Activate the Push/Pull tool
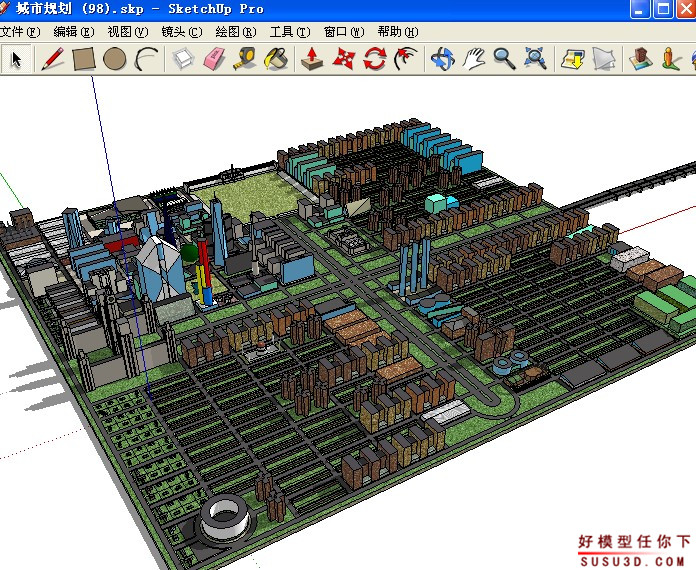 coord(312,59)
